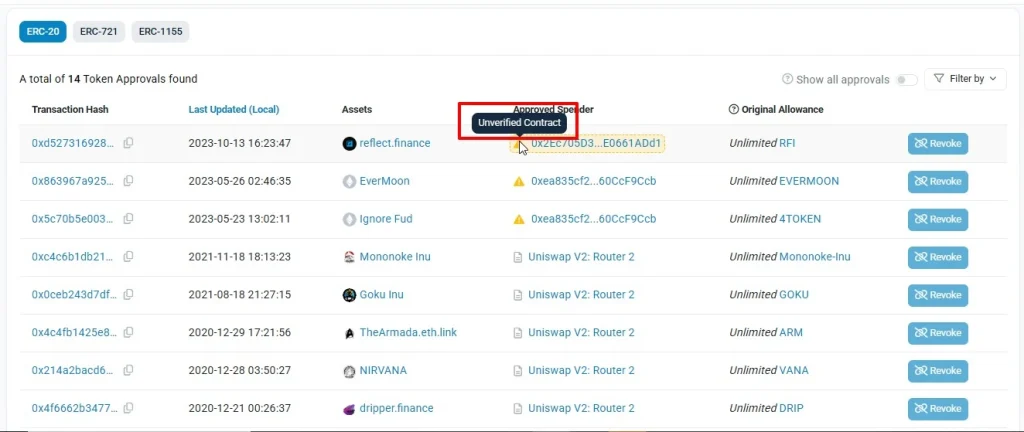Open the EverMoon asset link
Screen dimensions: 1024x432
coord(385,181)
